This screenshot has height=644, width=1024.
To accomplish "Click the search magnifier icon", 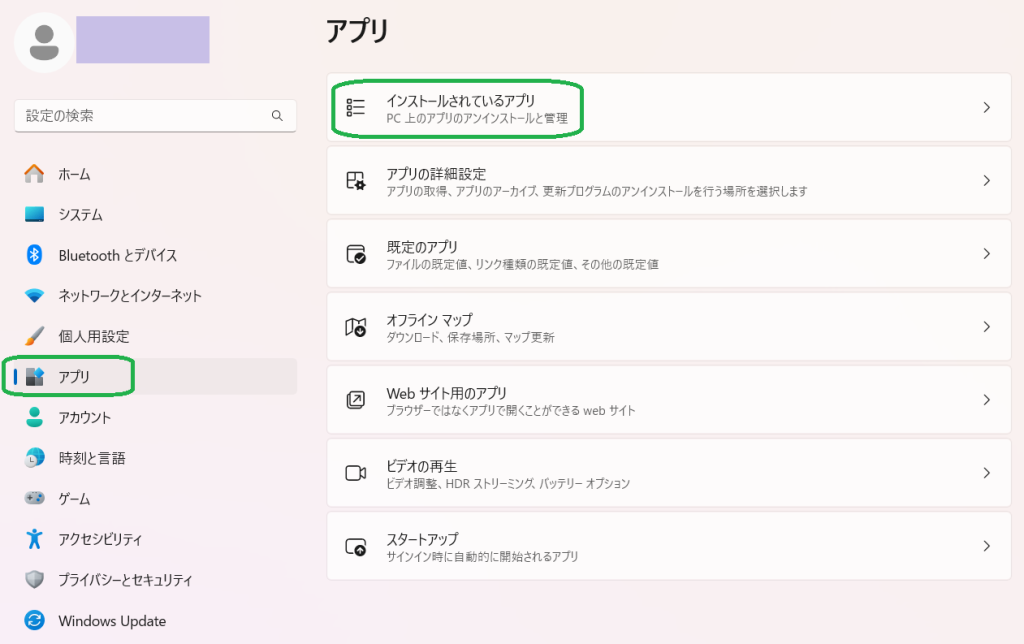I will pyautogui.click(x=277, y=116).
